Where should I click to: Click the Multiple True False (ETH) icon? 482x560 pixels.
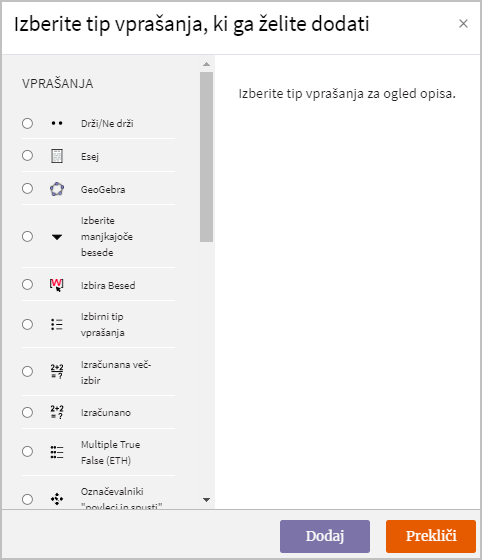coord(57,452)
